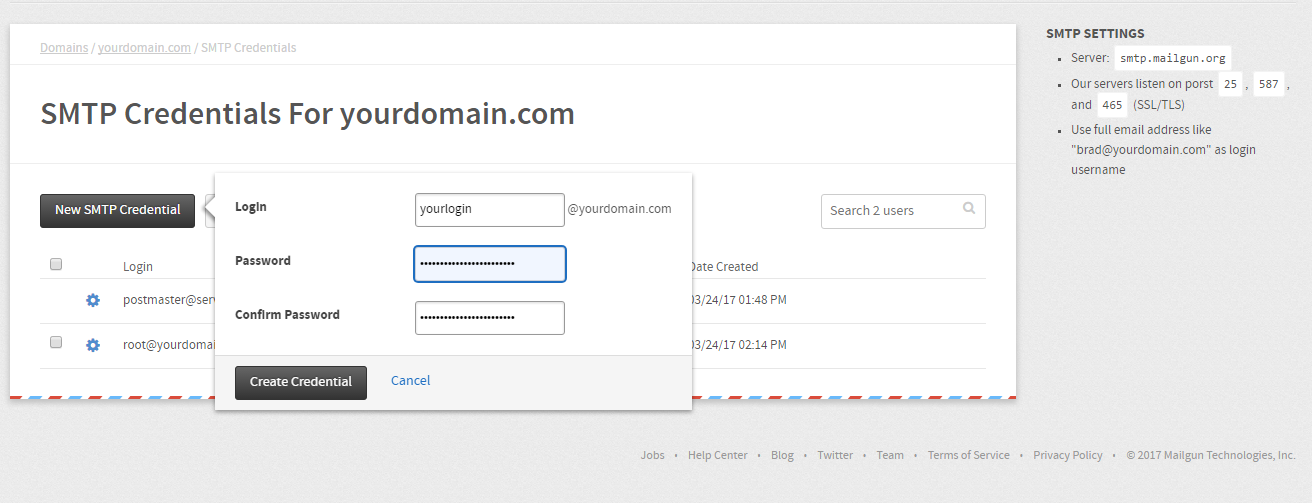Check the box for the root@yourdomain row
Viewport: 1312px width, 503px height.
(x=56, y=342)
